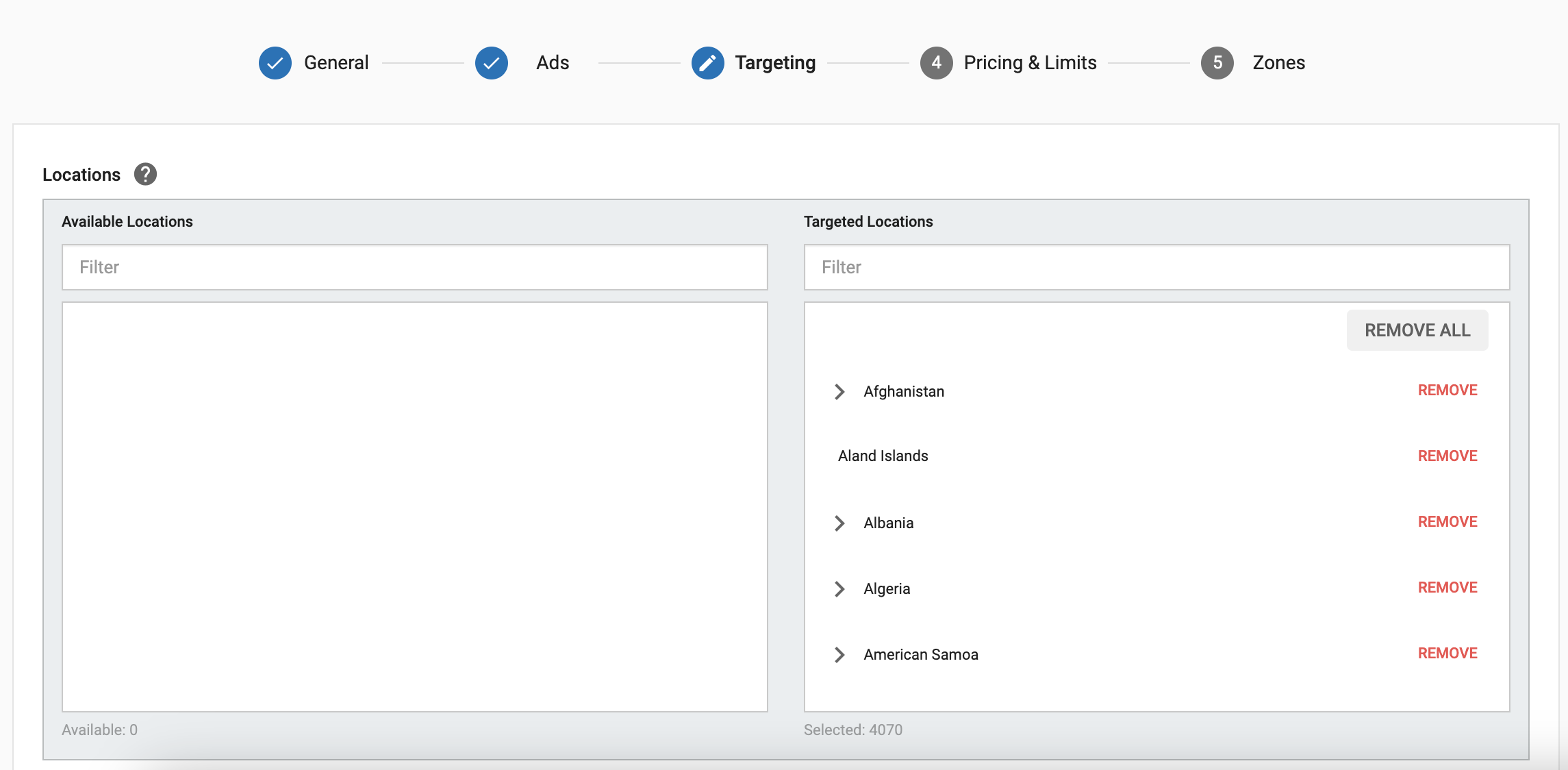This screenshot has width=1568, height=770.
Task: Click the Targeting pencil edit icon
Action: coord(707,63)
